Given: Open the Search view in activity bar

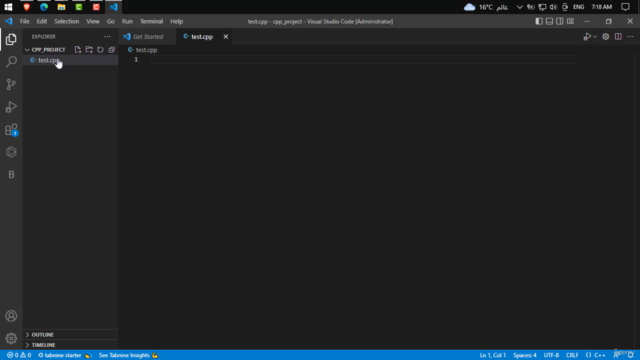Looking at the screenshot, I should point(11,62).
